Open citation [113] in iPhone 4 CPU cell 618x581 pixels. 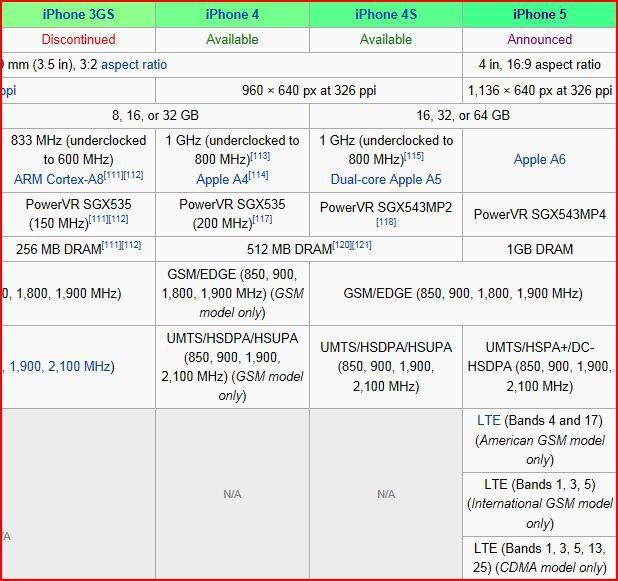260,156
